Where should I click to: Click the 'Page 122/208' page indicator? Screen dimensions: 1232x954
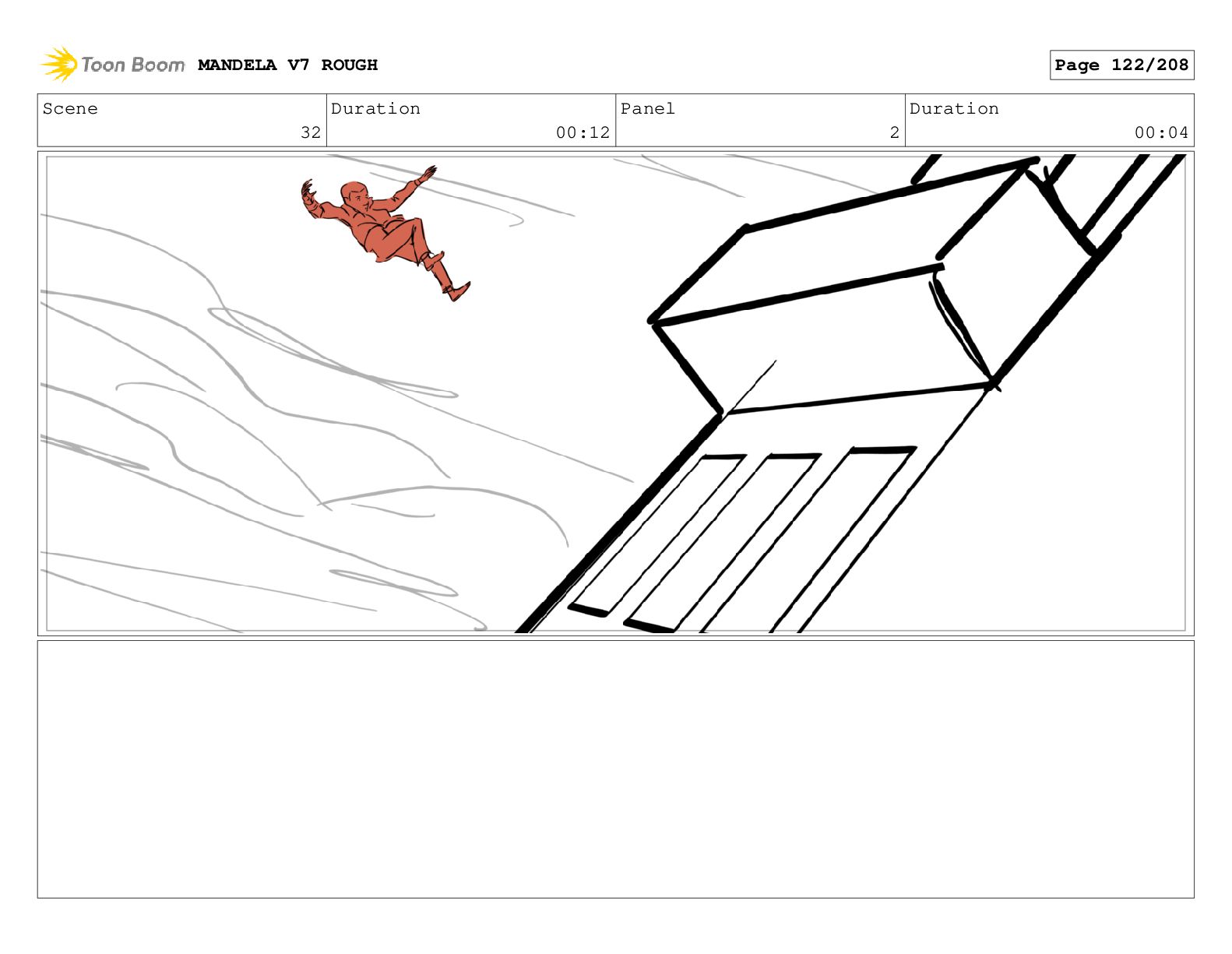1121,65
